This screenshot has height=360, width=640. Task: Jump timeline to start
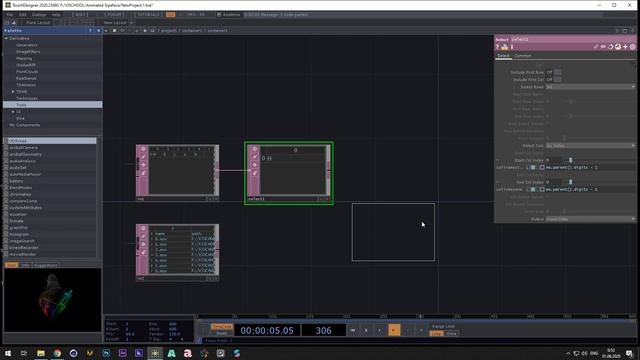pyautogui.click(x=353, y=330)
